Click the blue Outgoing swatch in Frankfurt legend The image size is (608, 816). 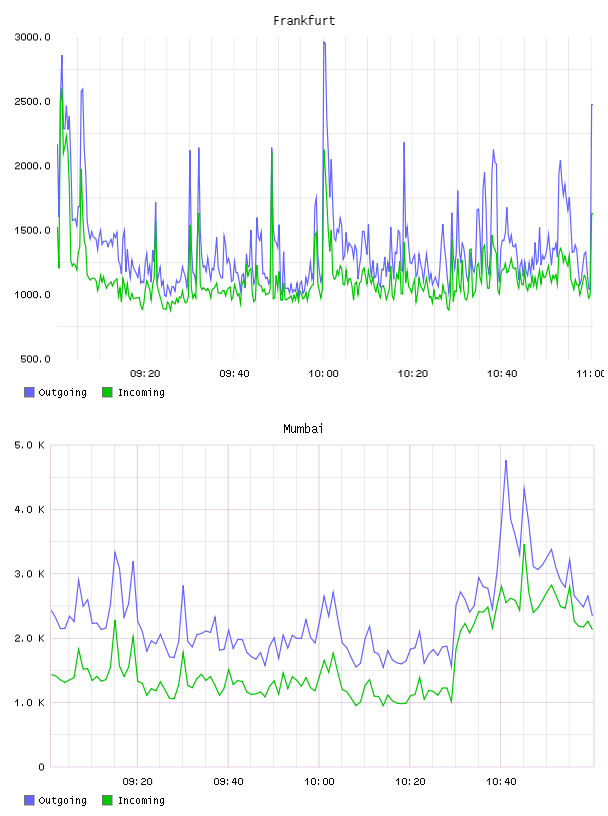(x=29, y=392)
